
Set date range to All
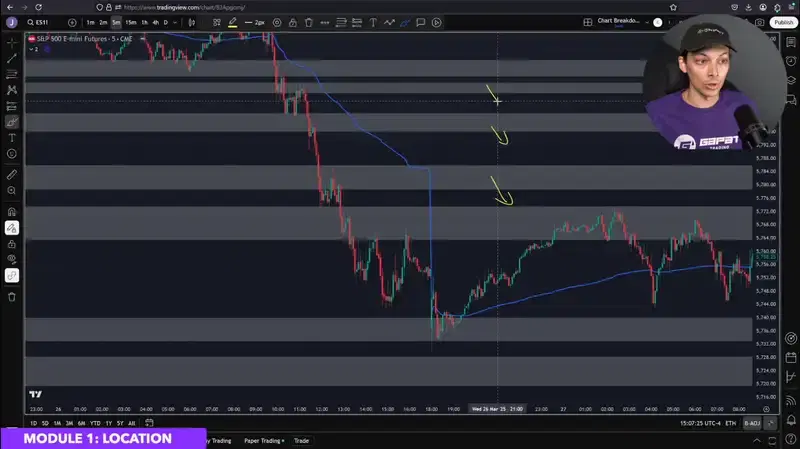click(132, 423)
